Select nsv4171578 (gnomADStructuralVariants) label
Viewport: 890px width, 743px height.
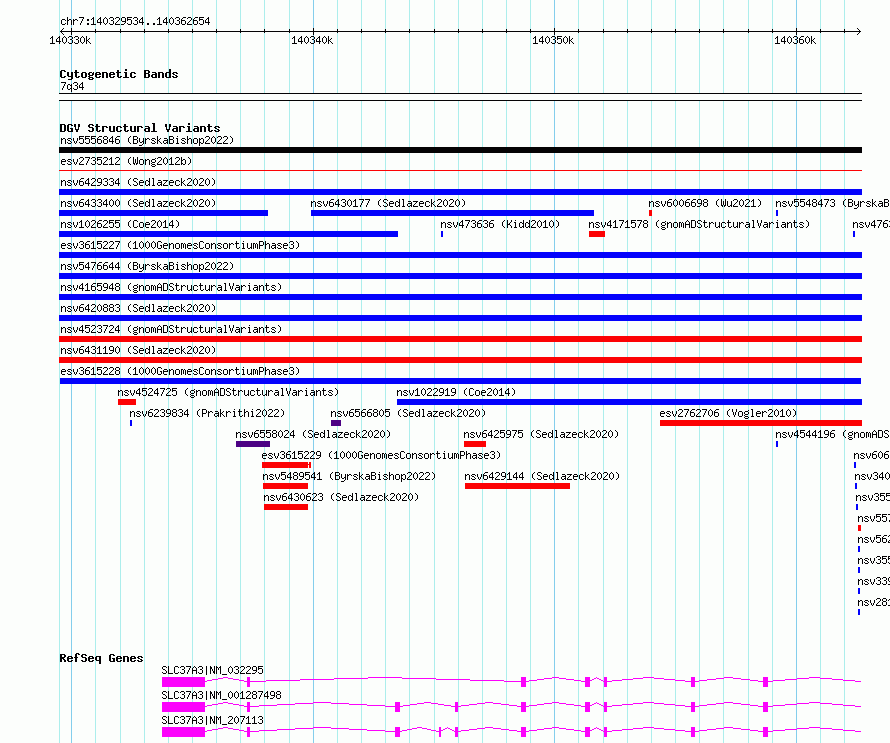(x=699, y=224)
